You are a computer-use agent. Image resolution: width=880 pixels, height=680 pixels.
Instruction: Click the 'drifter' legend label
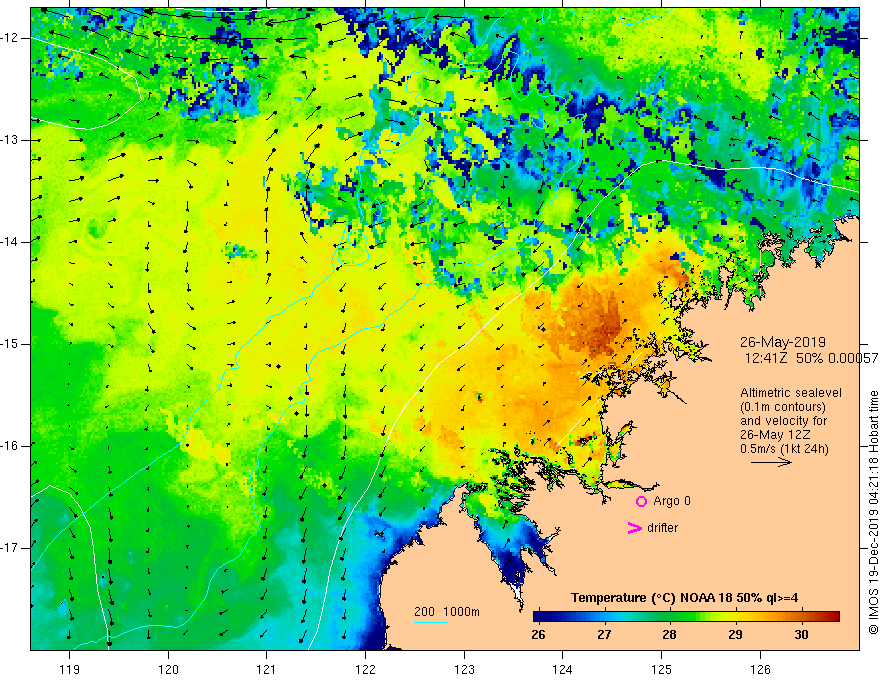click(662, 528)
